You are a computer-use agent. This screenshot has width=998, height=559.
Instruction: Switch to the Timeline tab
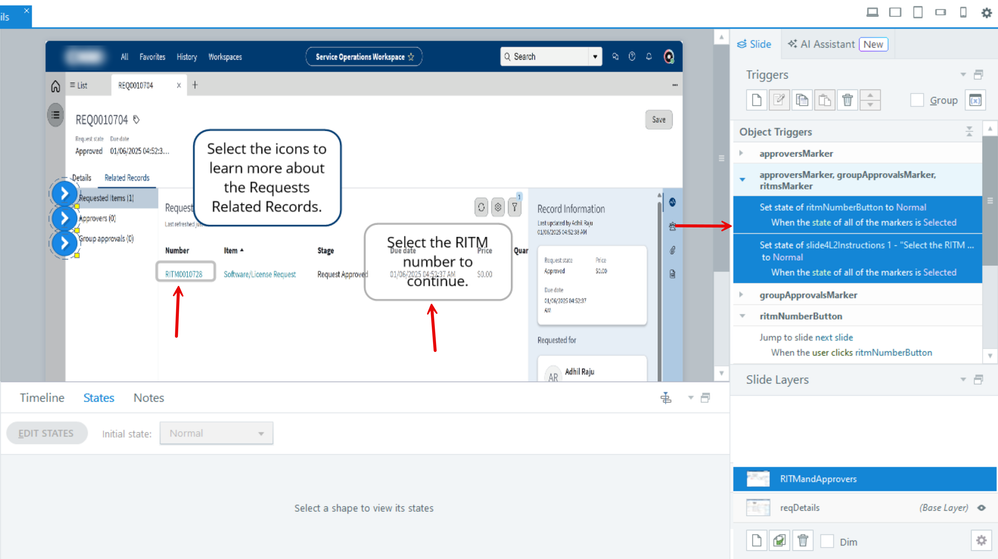click(42, 398)
